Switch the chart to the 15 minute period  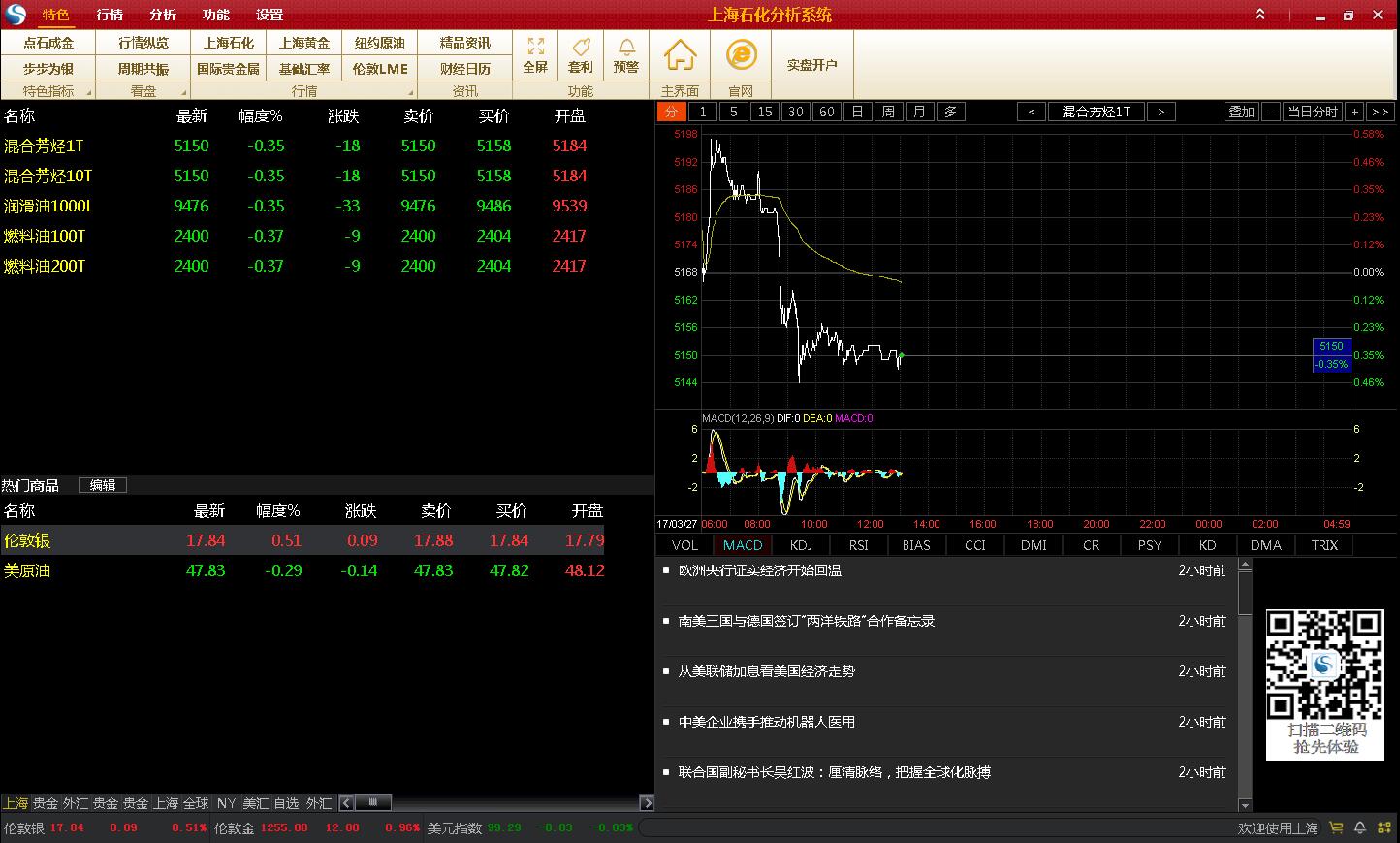765,112
